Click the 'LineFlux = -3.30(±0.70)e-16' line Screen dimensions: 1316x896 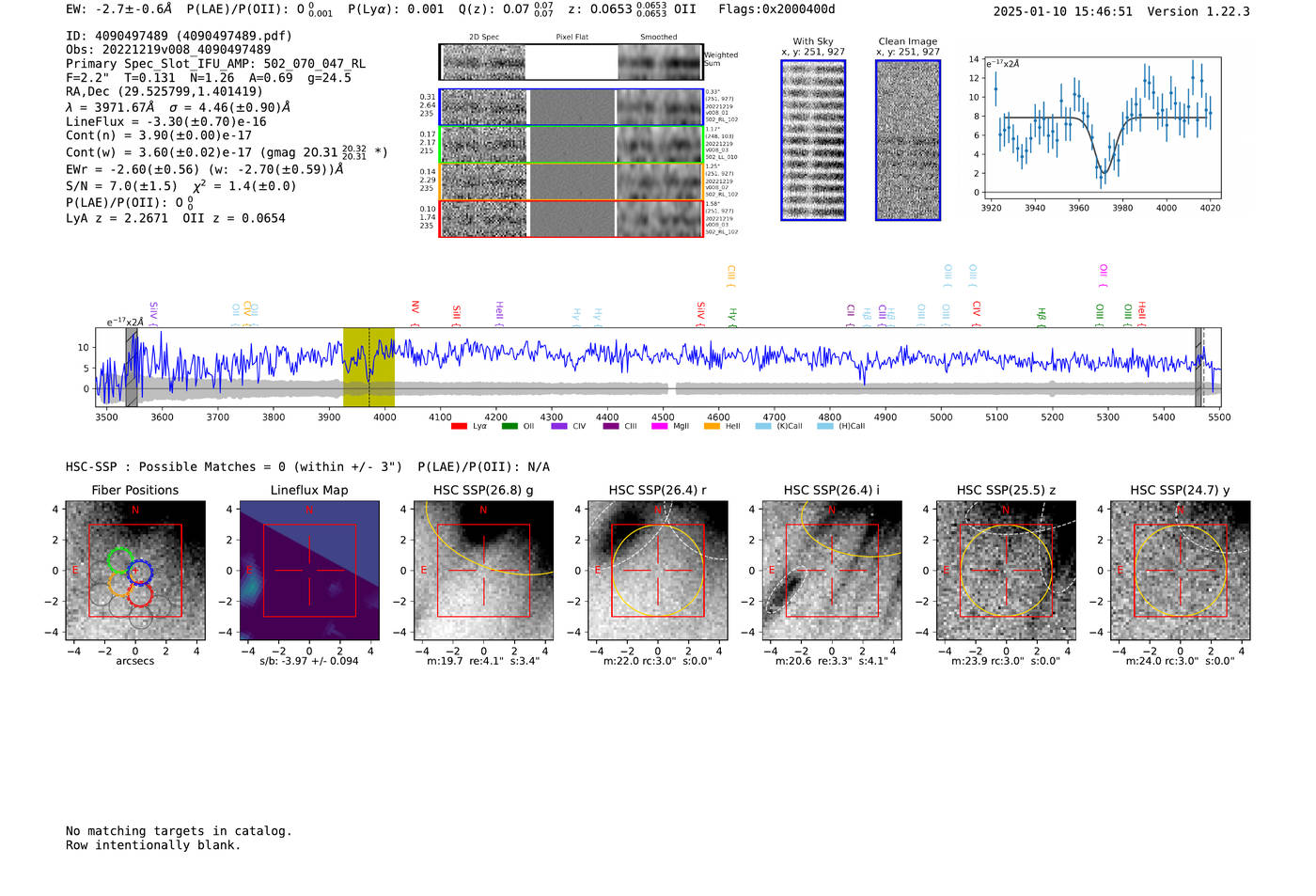pos(166,121)
